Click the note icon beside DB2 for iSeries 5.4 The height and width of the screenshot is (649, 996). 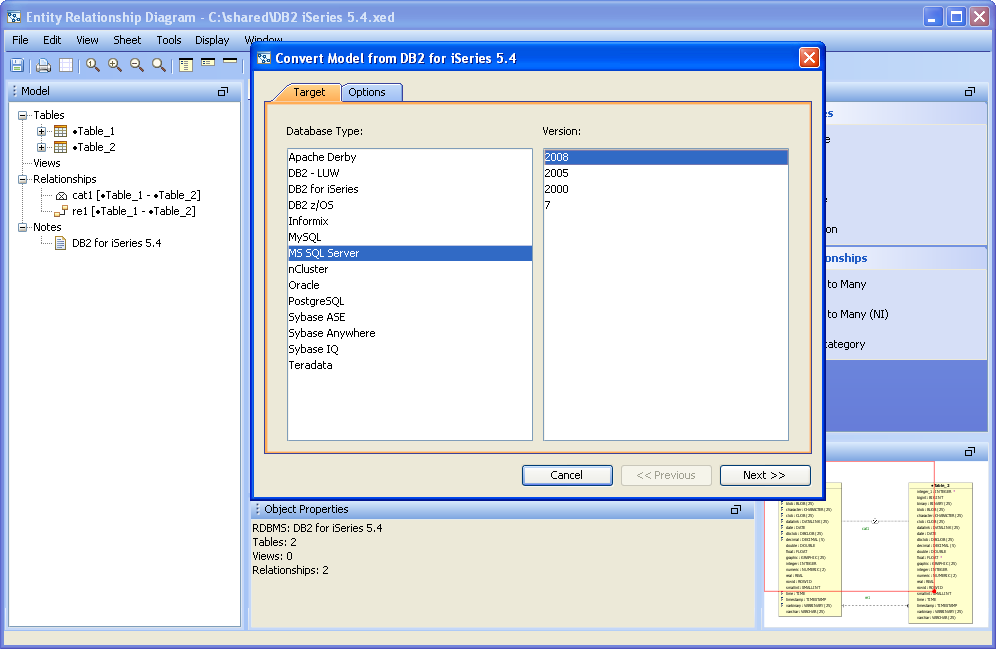(x=60, y=243)
